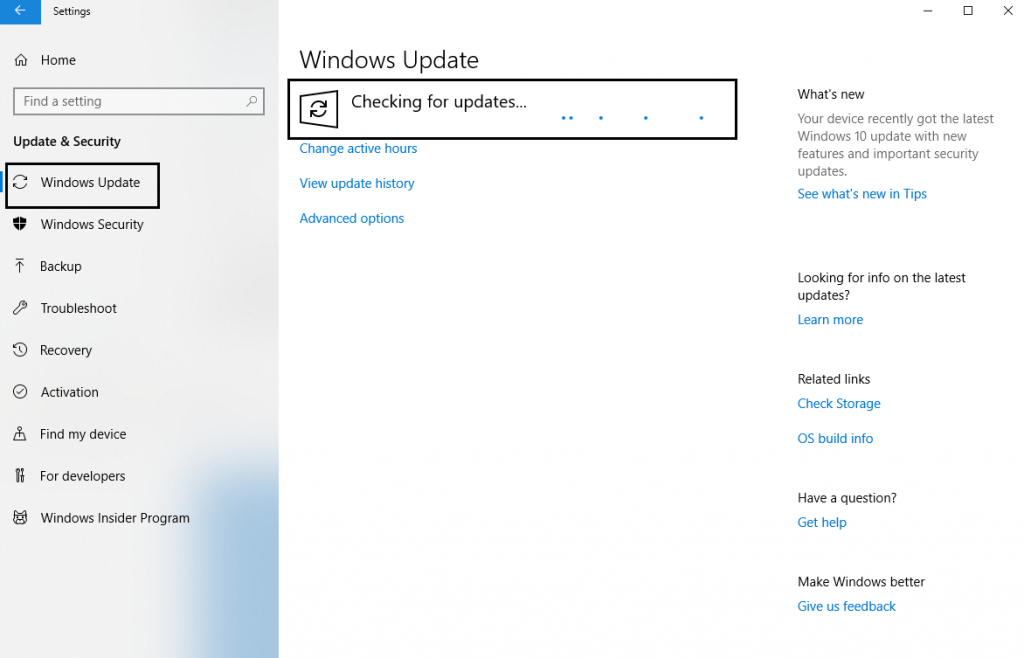Go to For developers settings
This screenshot has height=658, width=1024.
coord(82,476)
